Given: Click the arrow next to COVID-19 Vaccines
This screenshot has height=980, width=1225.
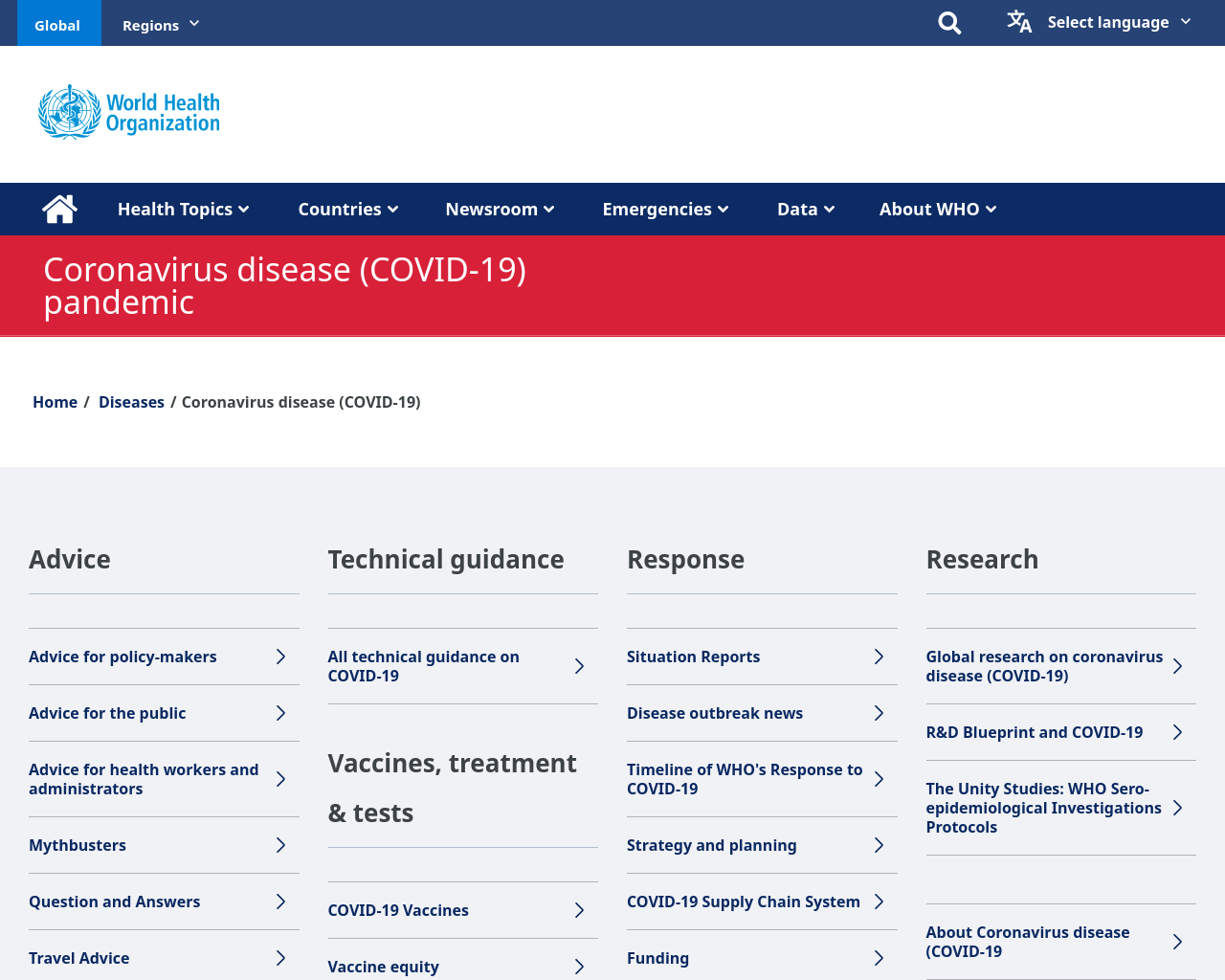Looking at the screenshot, I should 579,910.
